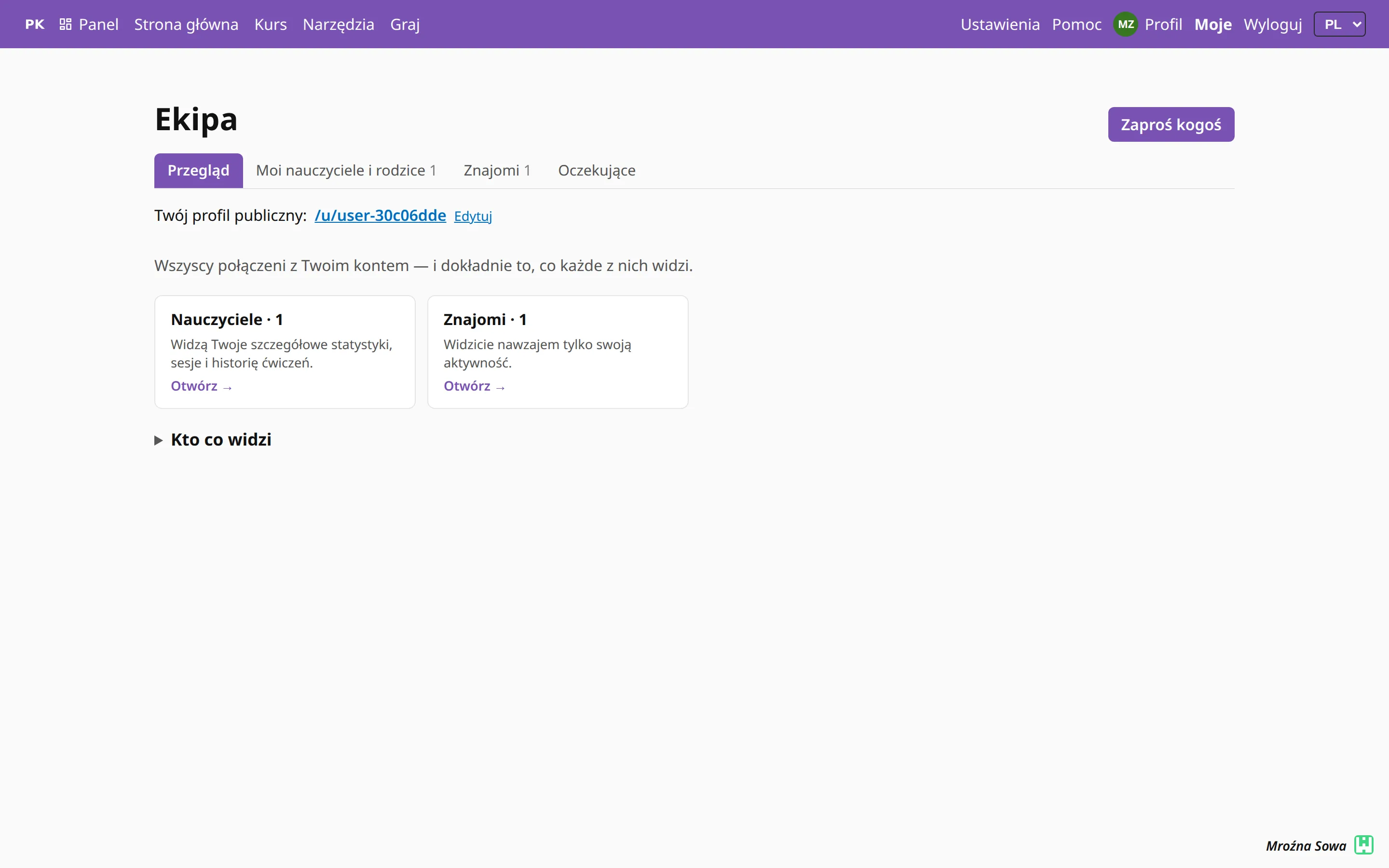Click Pomoc in the top bar
Image resolution: width=1389 pixels, height=868 pixels.
[x=1077, y=24]
